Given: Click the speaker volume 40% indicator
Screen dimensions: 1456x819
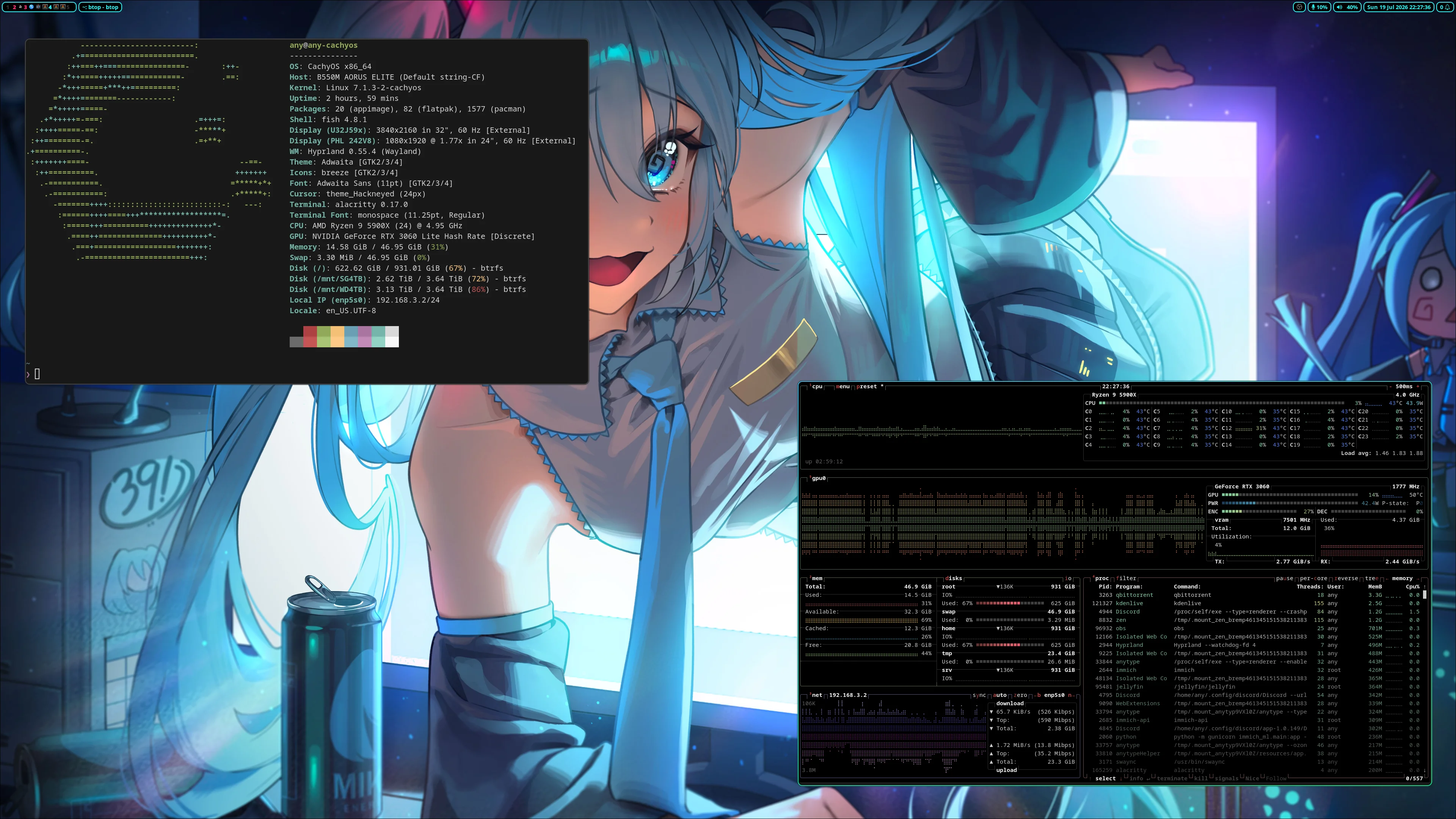Looking at the screenshot, I should [x=1348, y=7].
